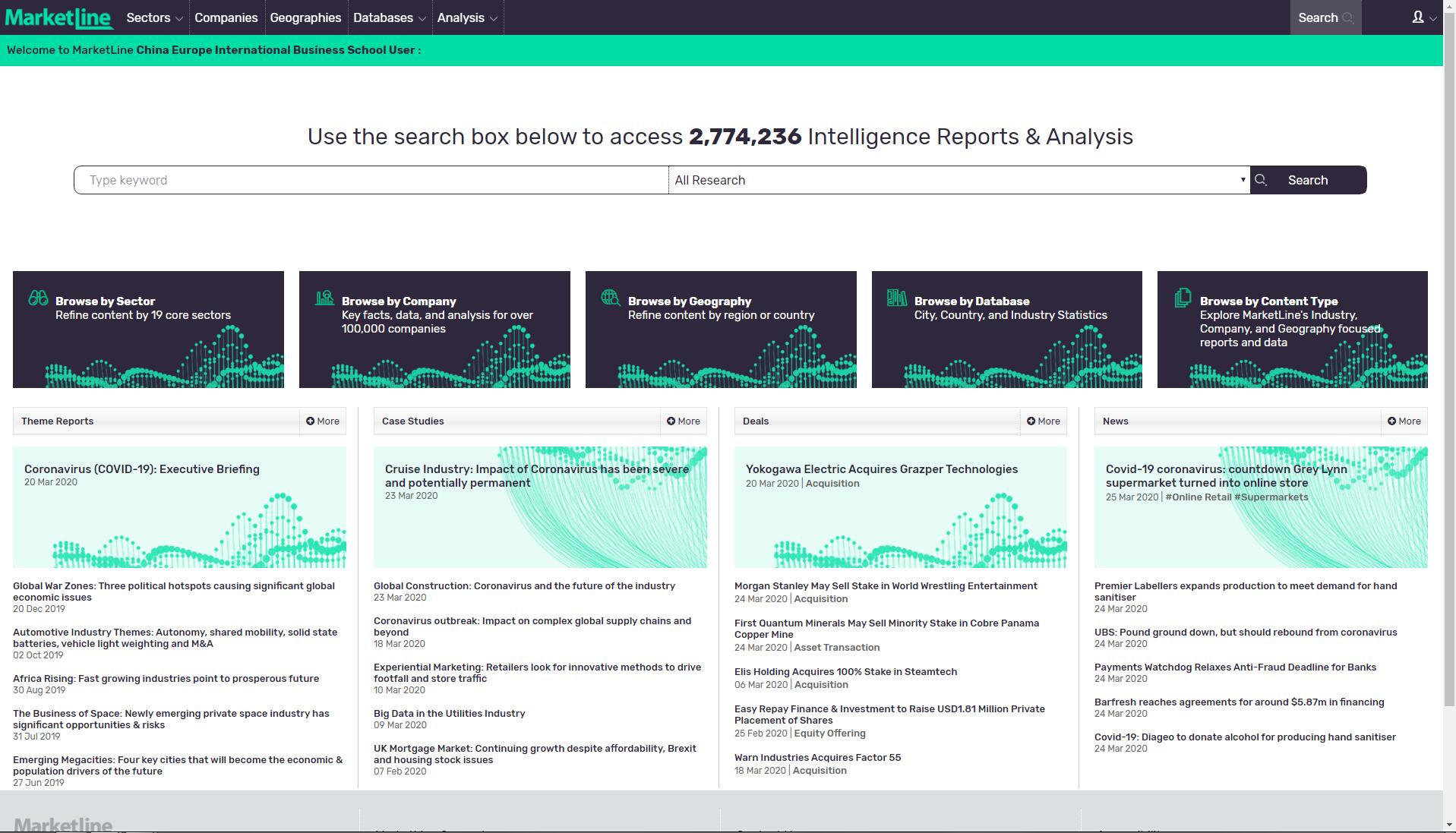Screen dimensions: 1456x833
Task: Open the Browse by Geography card
Action: click(x=721, y=330)
